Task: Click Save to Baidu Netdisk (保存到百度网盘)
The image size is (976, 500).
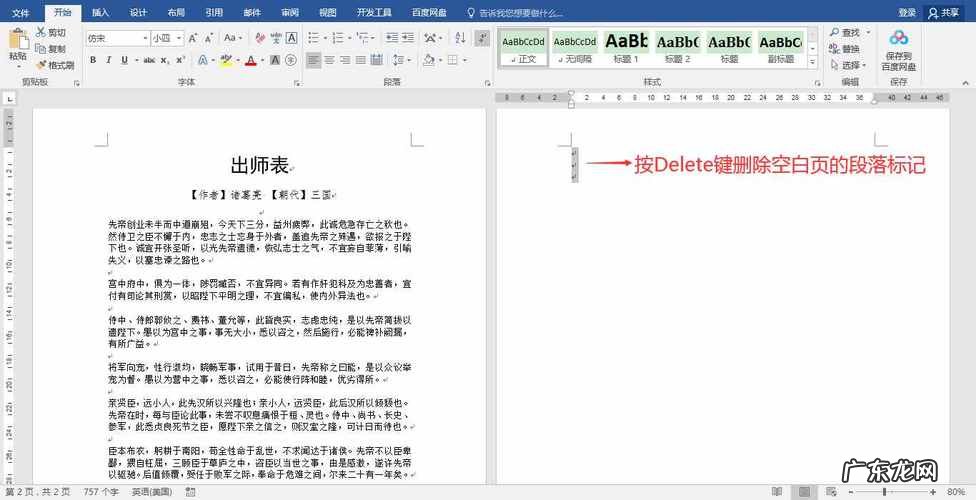Action: (898, 50)
